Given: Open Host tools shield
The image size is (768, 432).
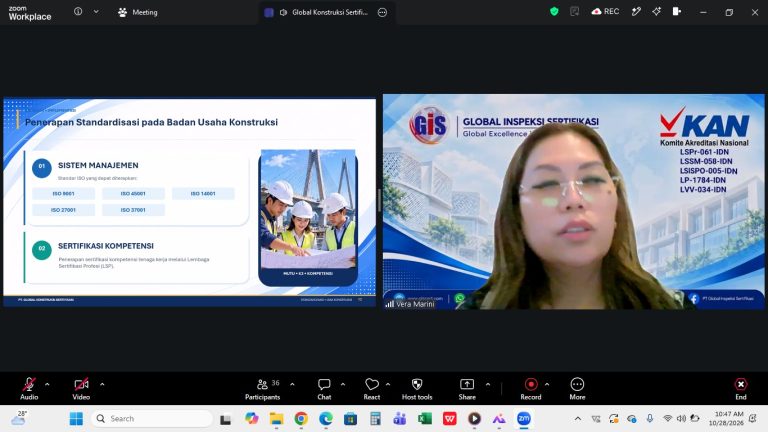Looking at the screenshot, I should pos(417,389).
